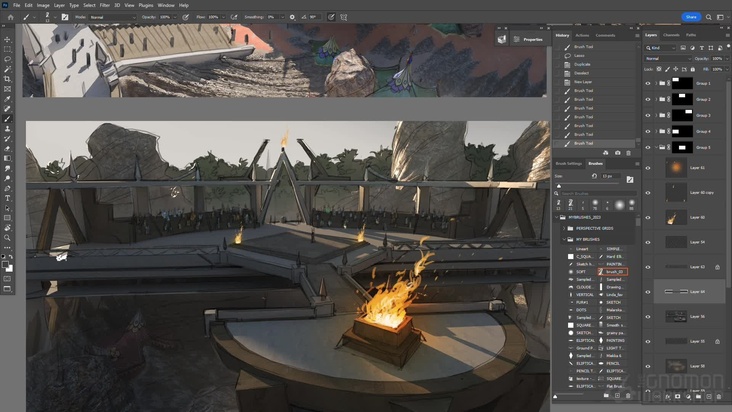Switch to the Brush Settings tab
The height and width of the screenshot is (412, 732).
(x=569, y=164)
